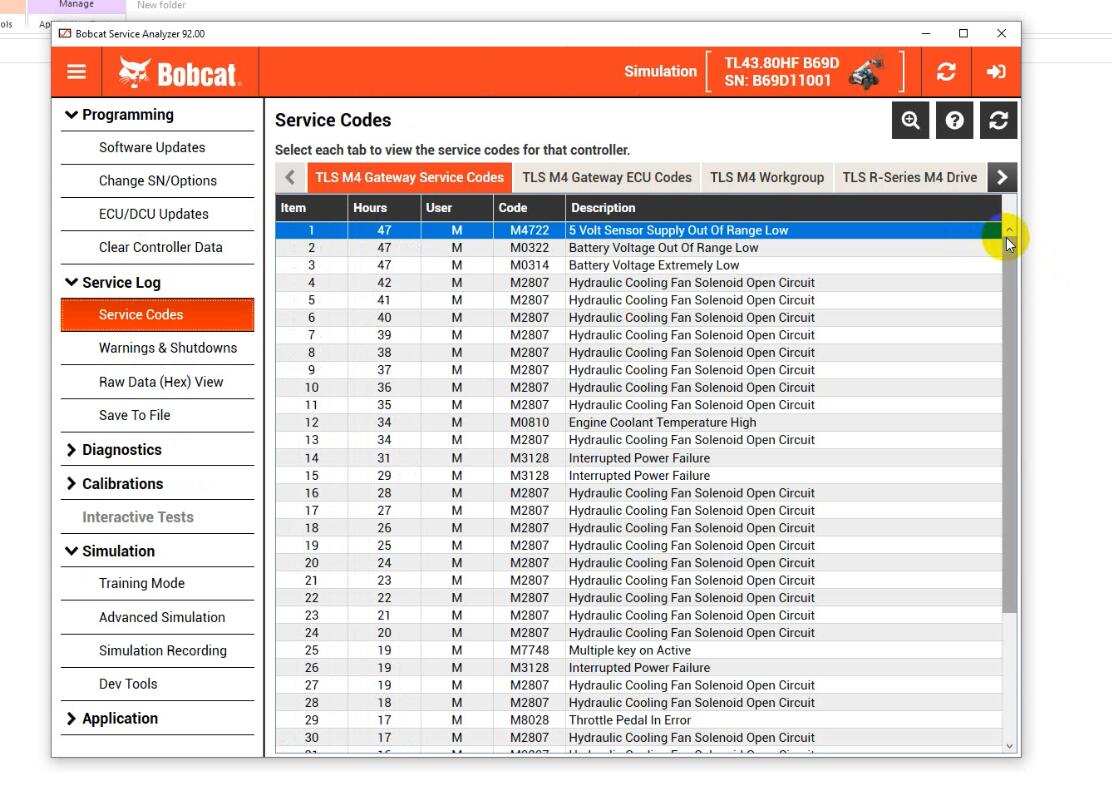Click code M7748 cell

click(529, 650)
